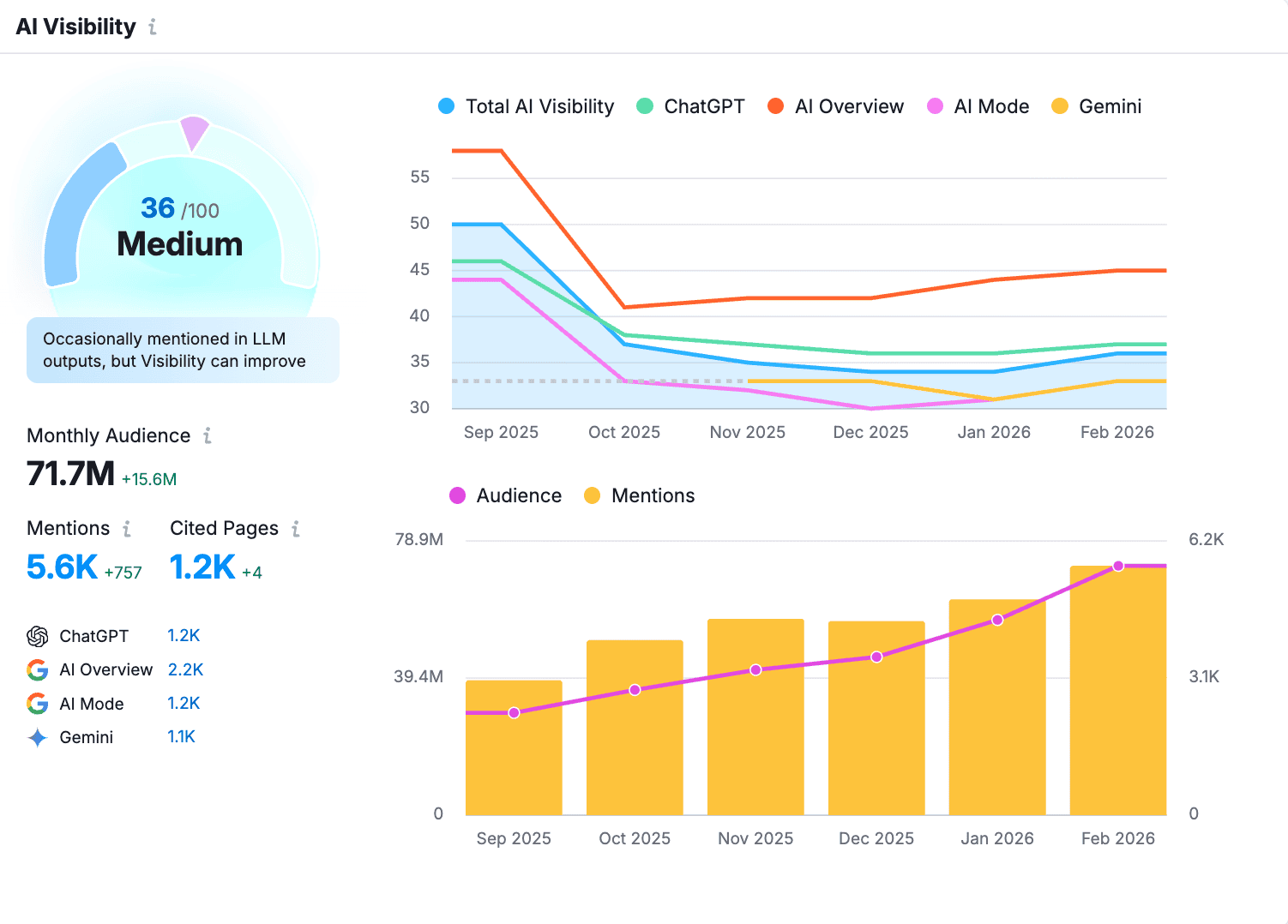Open the 1.2K cited pages value
This screenshot has height=924, width=1288.
[x=202, y=567]
